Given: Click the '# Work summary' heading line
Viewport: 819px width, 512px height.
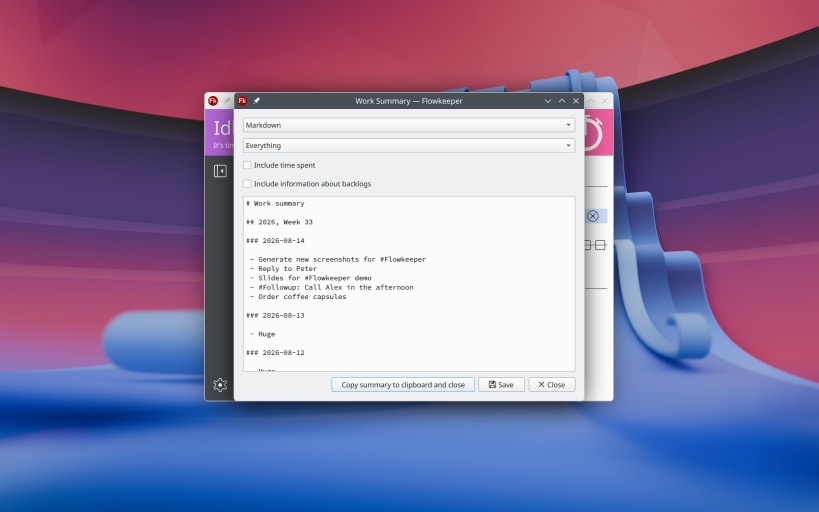Looking at the screenshot, I should click(x=275, y=203).
